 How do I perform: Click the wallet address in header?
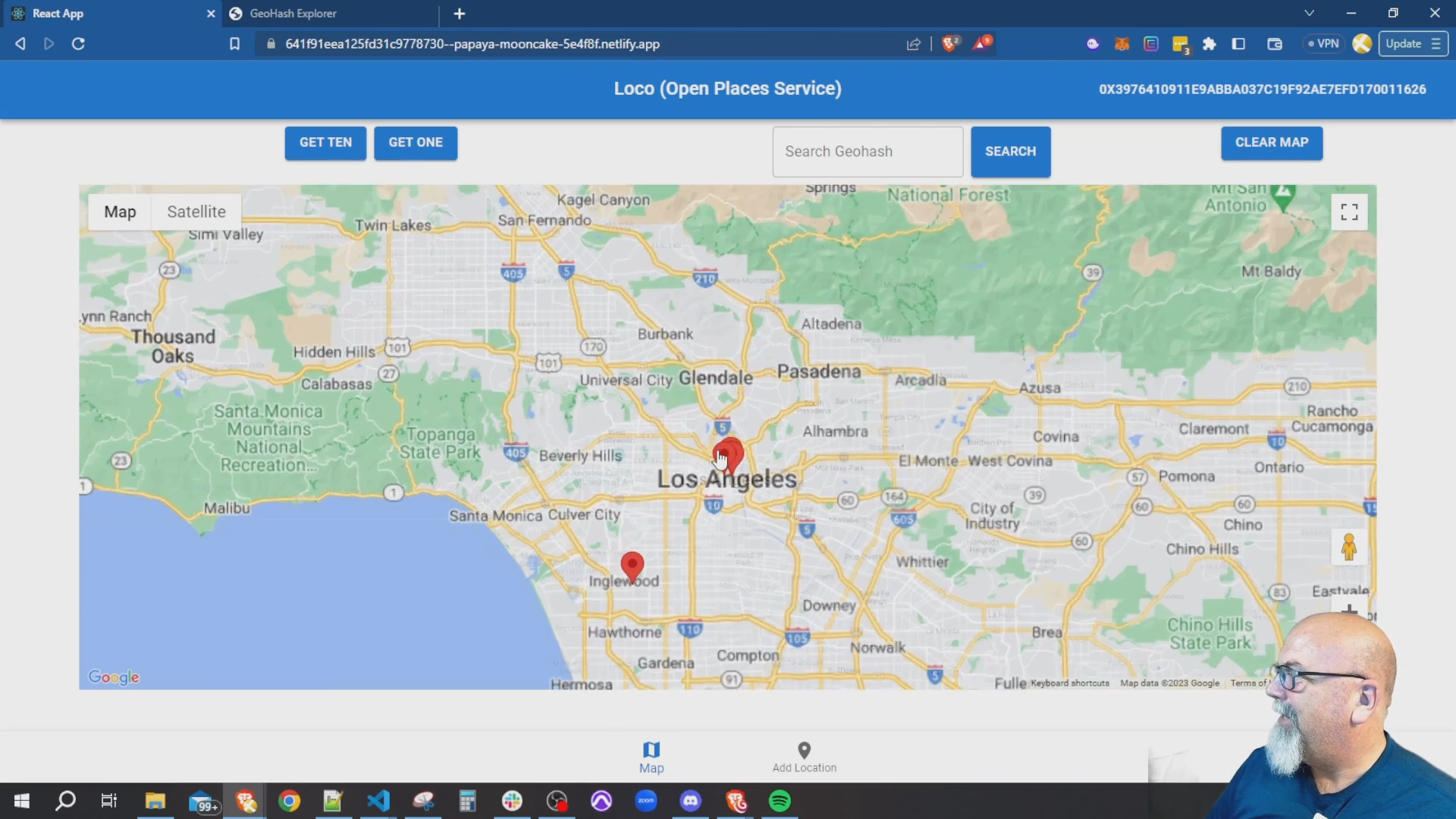(1263, 89)
